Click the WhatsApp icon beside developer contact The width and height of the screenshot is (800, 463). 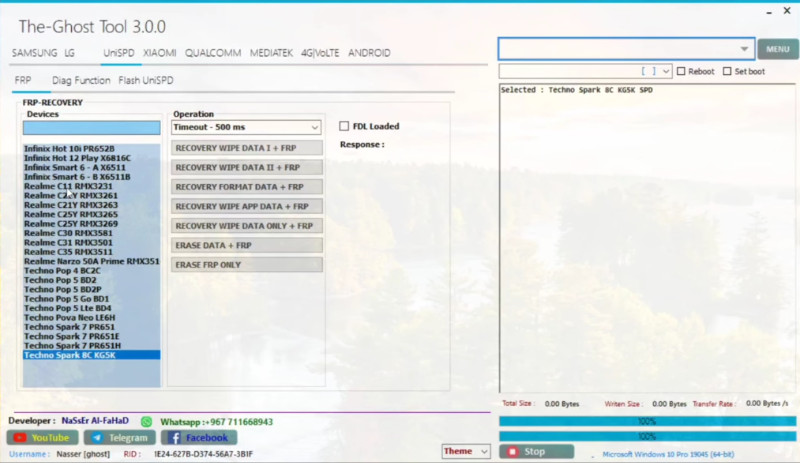(x=146, y=422)
